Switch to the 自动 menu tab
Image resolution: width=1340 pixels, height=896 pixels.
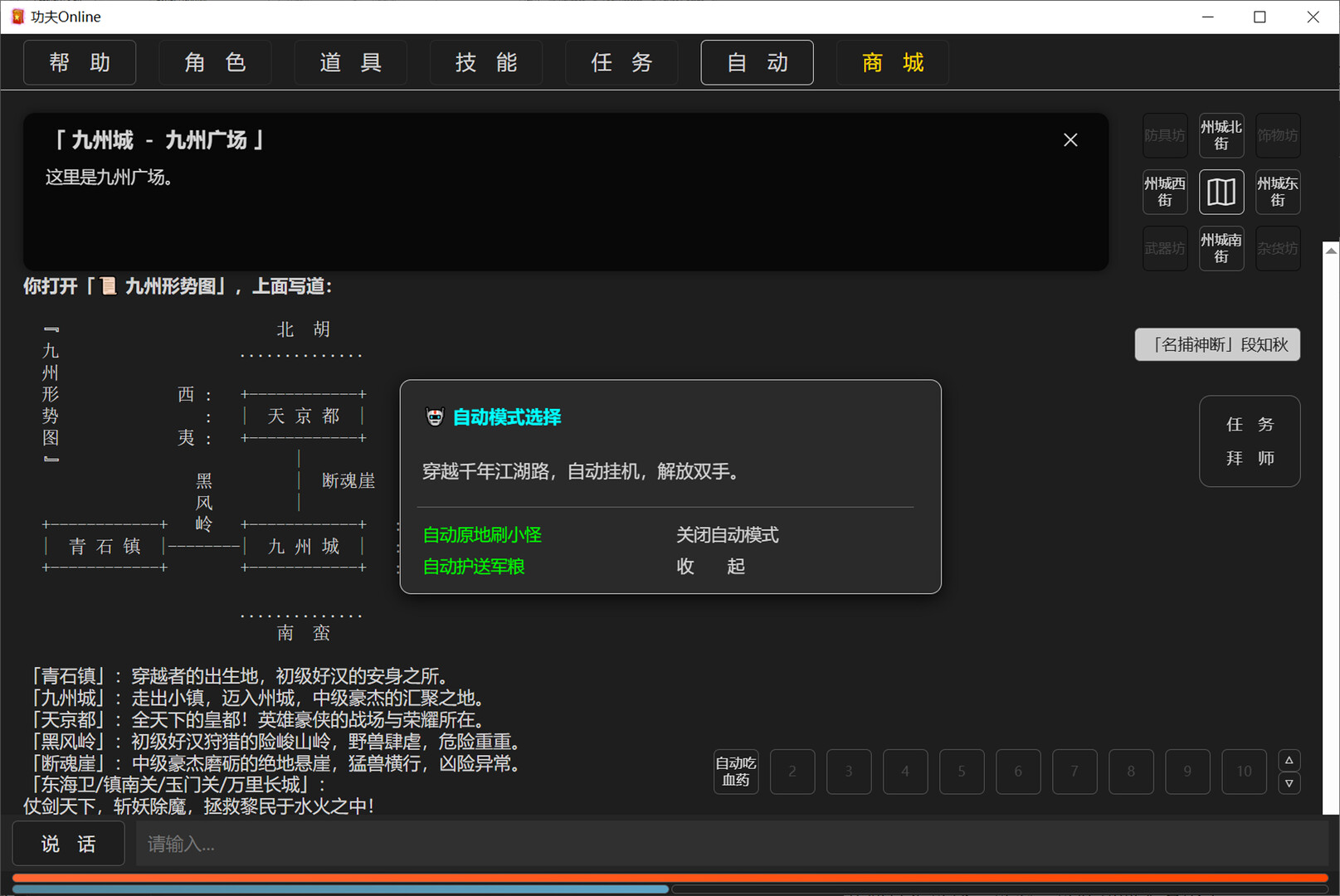tap(756, 62)
